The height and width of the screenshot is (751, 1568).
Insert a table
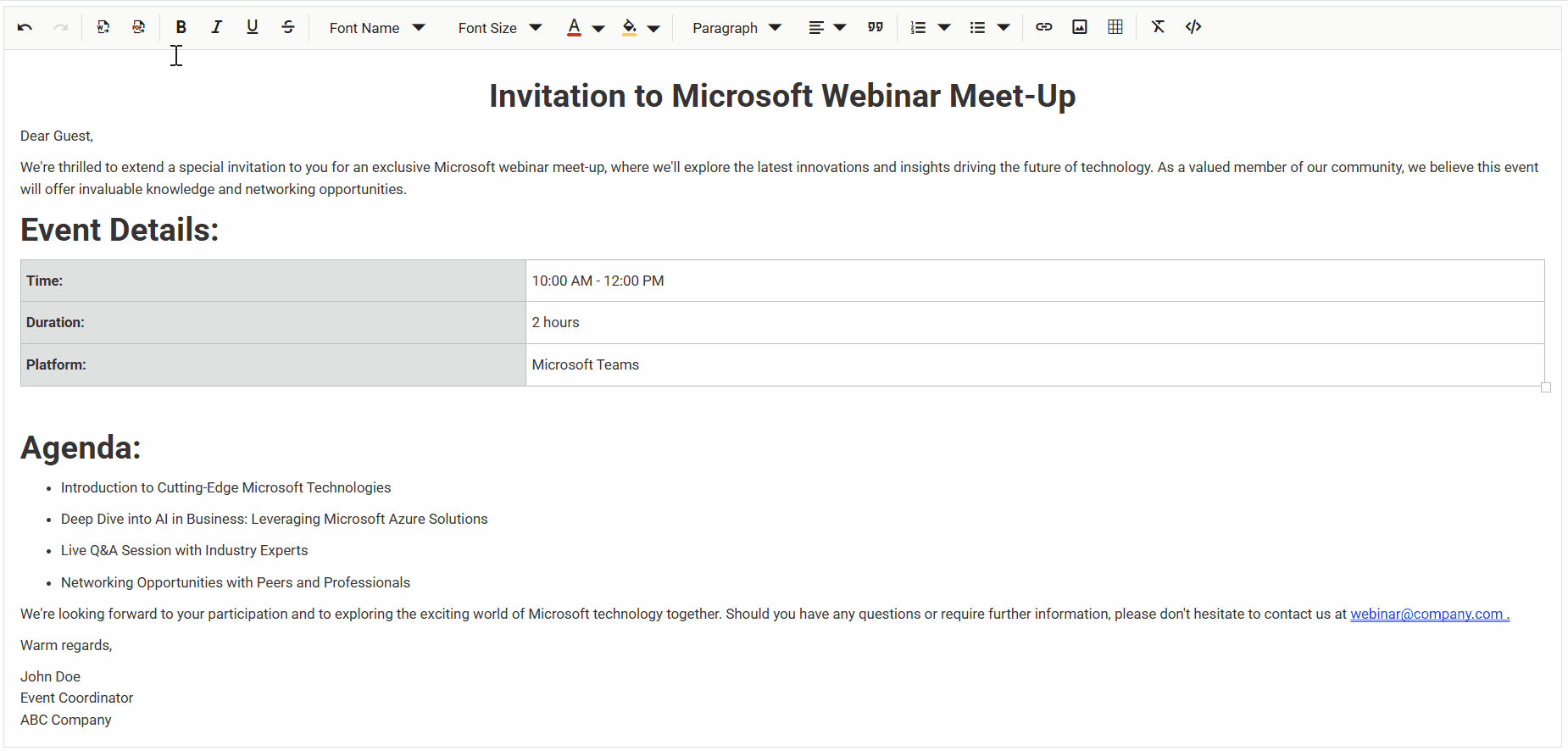1115,27
